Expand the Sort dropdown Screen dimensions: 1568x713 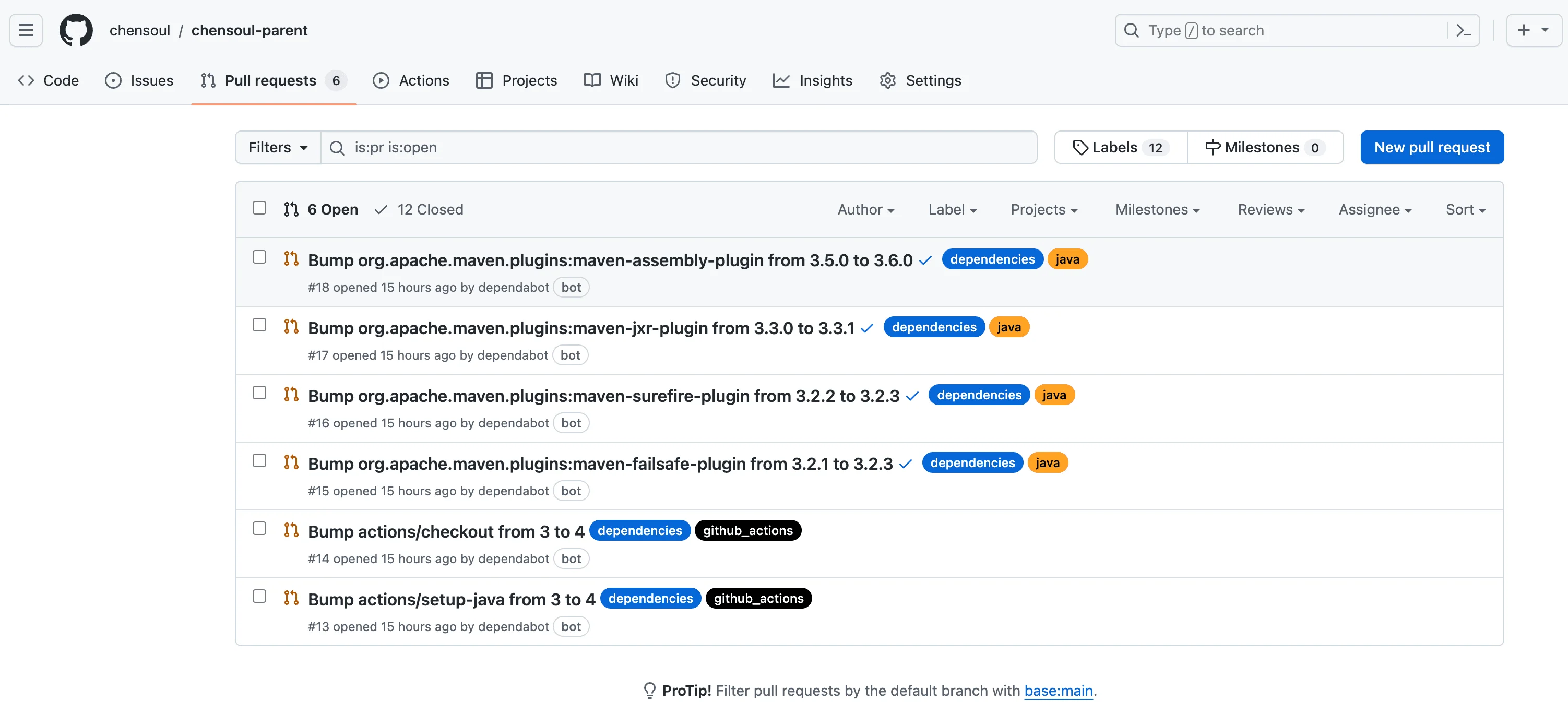(1466, 209)
